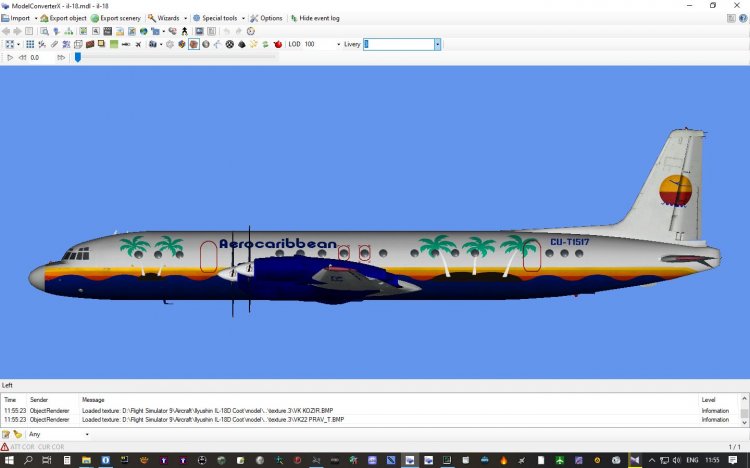Open the Windows Start menu
The image size is (750, 468).
[9, 460]
